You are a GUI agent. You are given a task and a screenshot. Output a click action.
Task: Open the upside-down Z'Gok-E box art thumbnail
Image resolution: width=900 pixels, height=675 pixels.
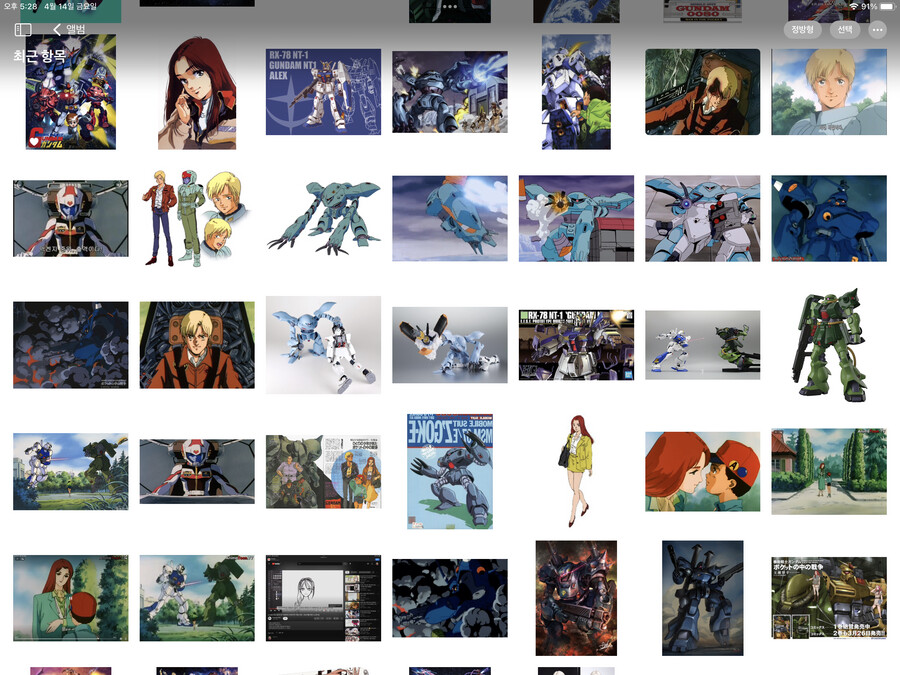coord(450,471)
